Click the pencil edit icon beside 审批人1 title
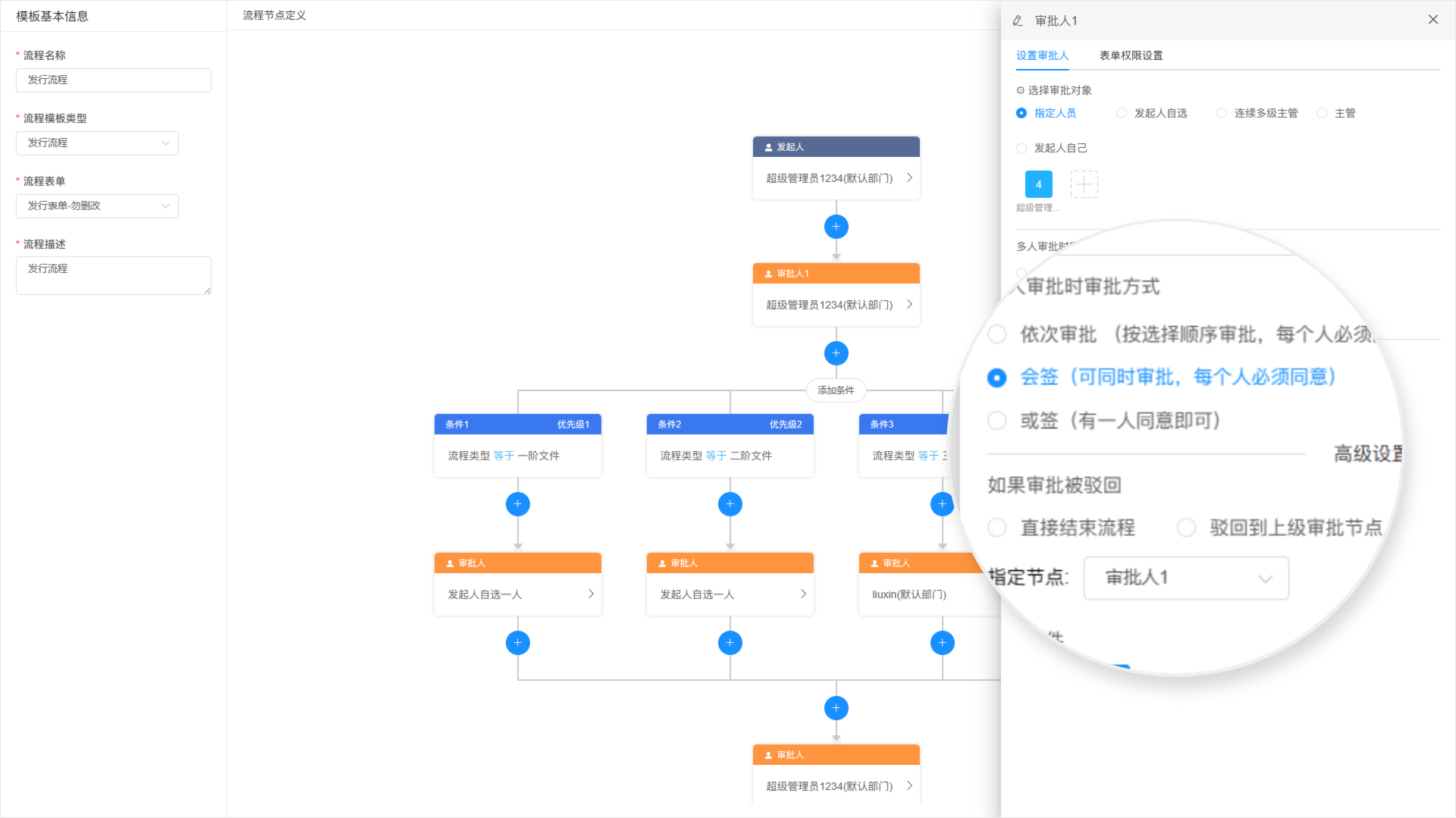 1018,20
